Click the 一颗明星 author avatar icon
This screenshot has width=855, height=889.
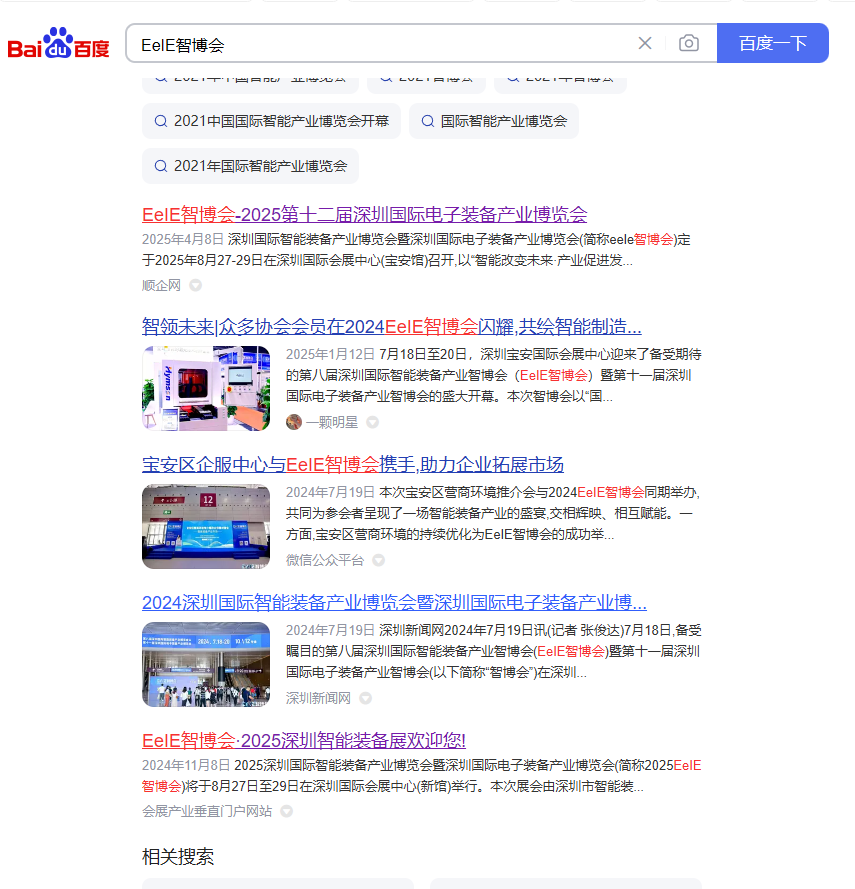[x=294, y=422]
